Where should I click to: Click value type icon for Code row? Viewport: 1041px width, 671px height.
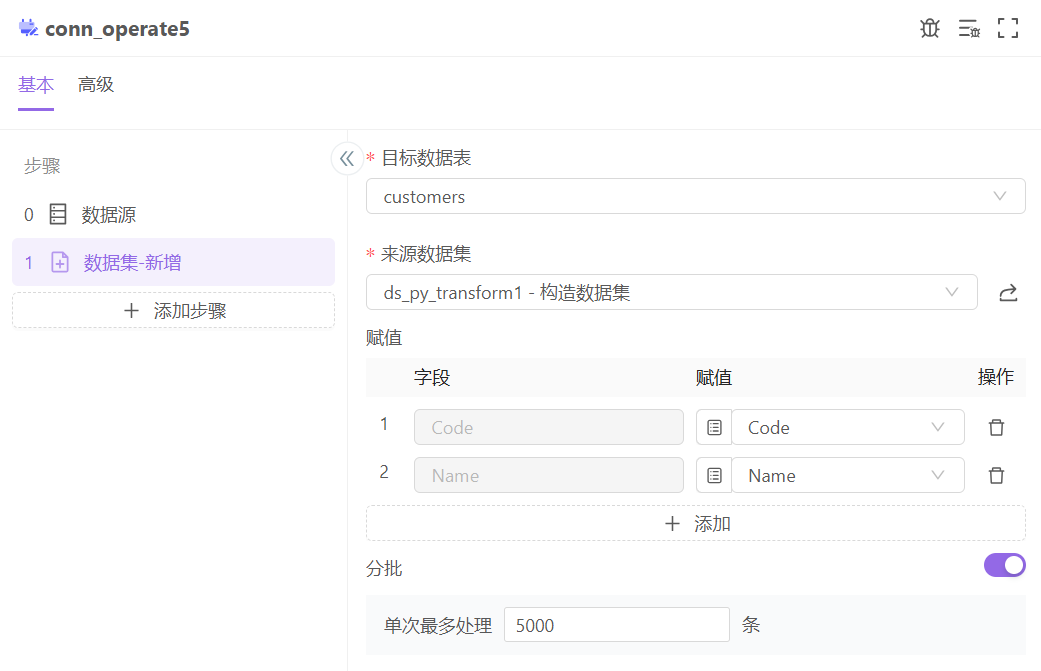point(714,427)
